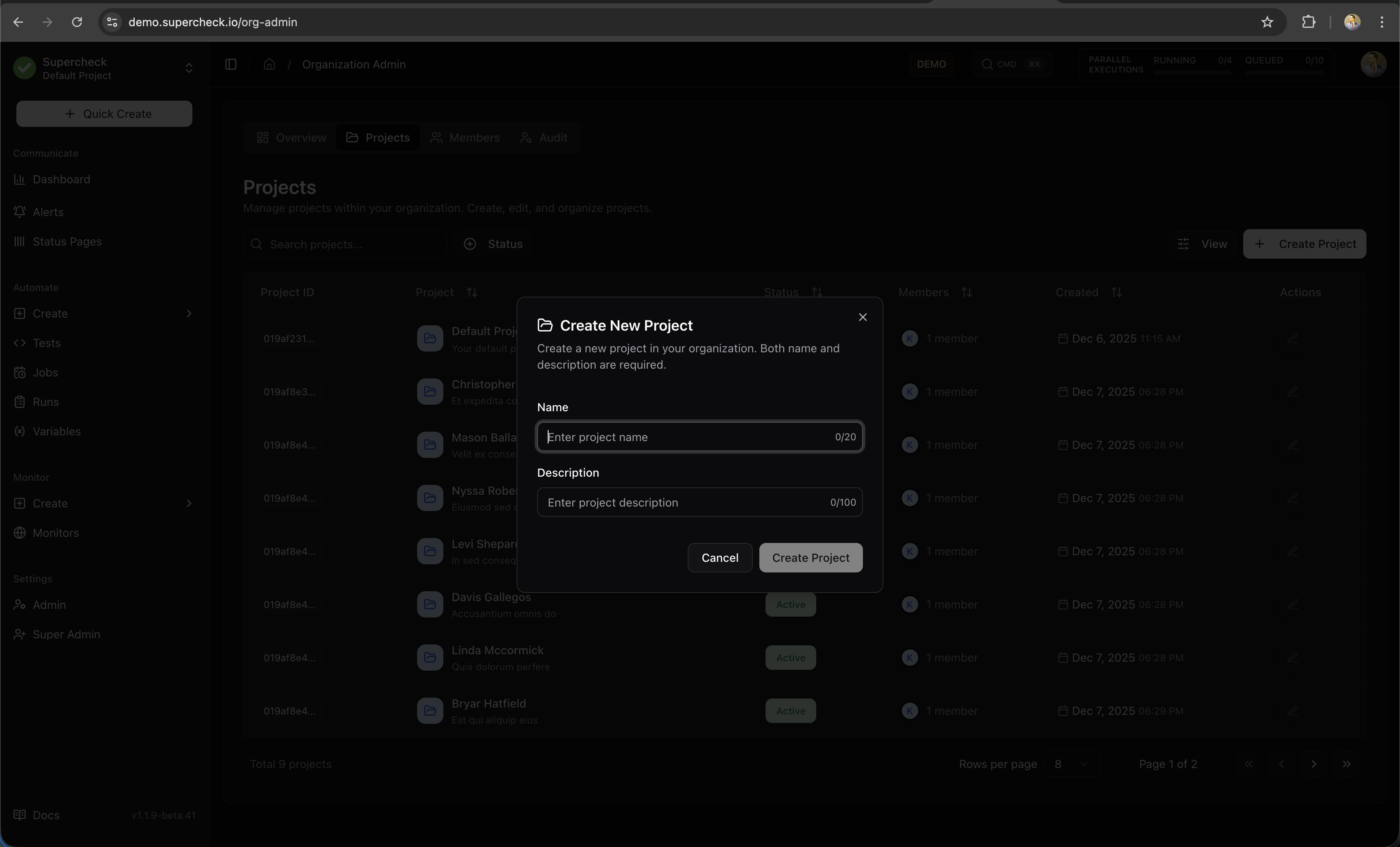View site information icon in address bar
Screen dimensions: 1400x847
[113, 22]
